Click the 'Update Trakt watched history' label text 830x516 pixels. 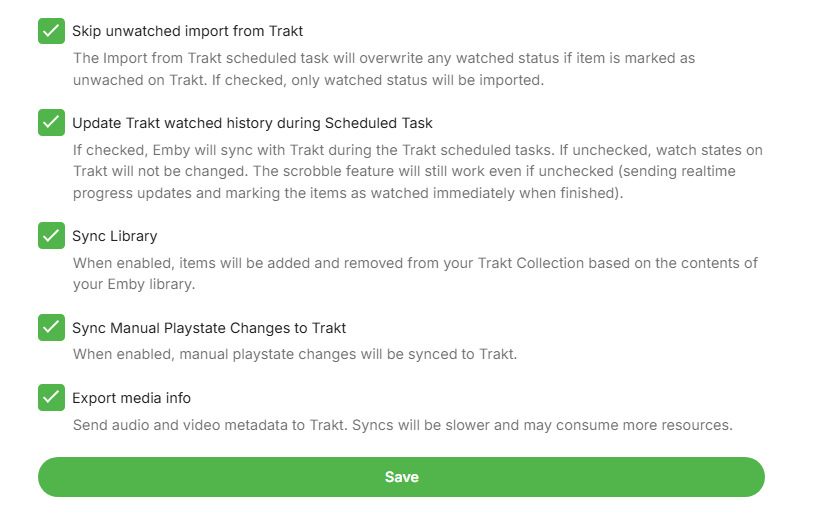(x=252, y=123)
